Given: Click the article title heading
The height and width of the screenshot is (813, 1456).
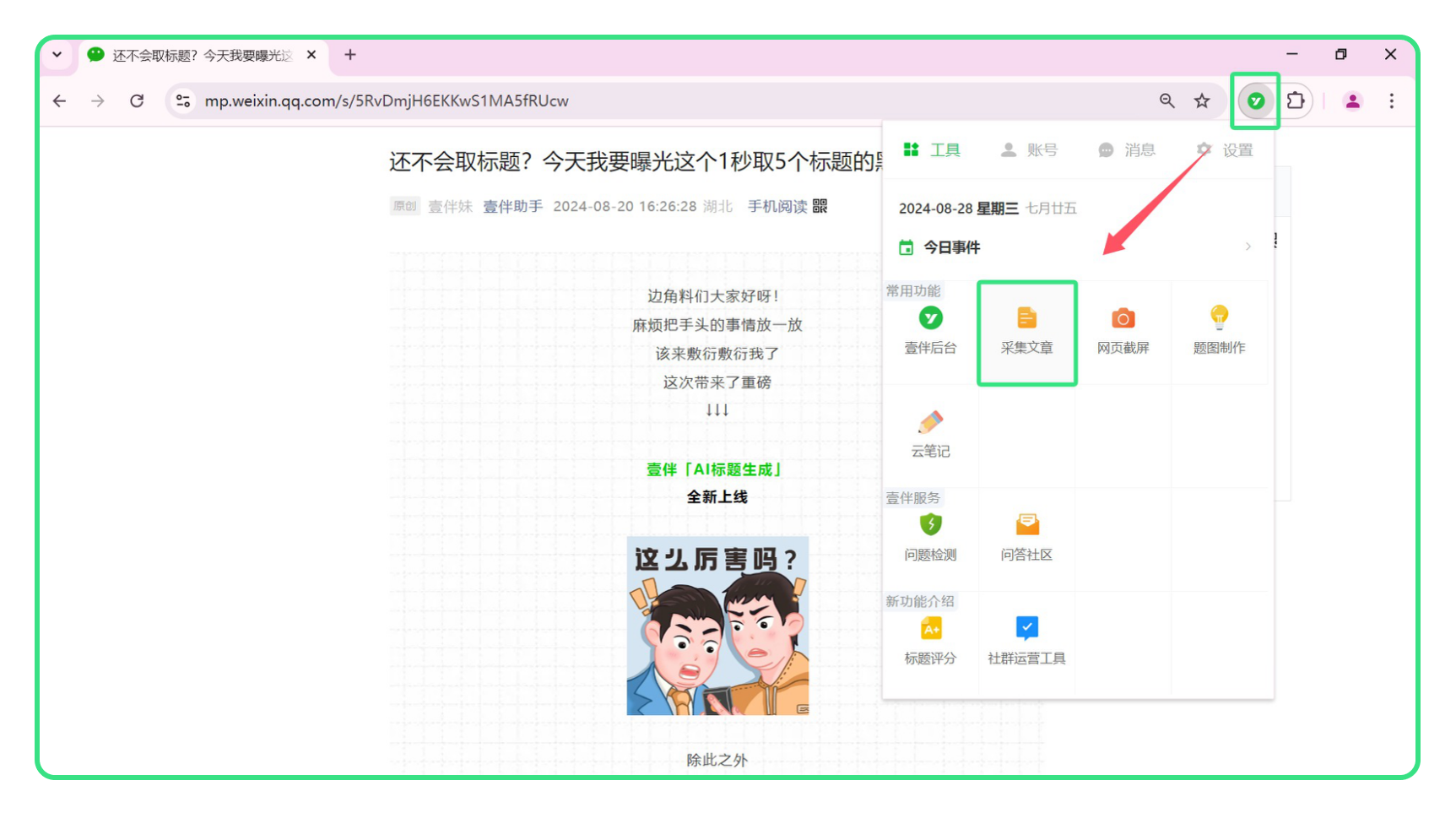Looking at the screenshot, I should tap(636, 161).
